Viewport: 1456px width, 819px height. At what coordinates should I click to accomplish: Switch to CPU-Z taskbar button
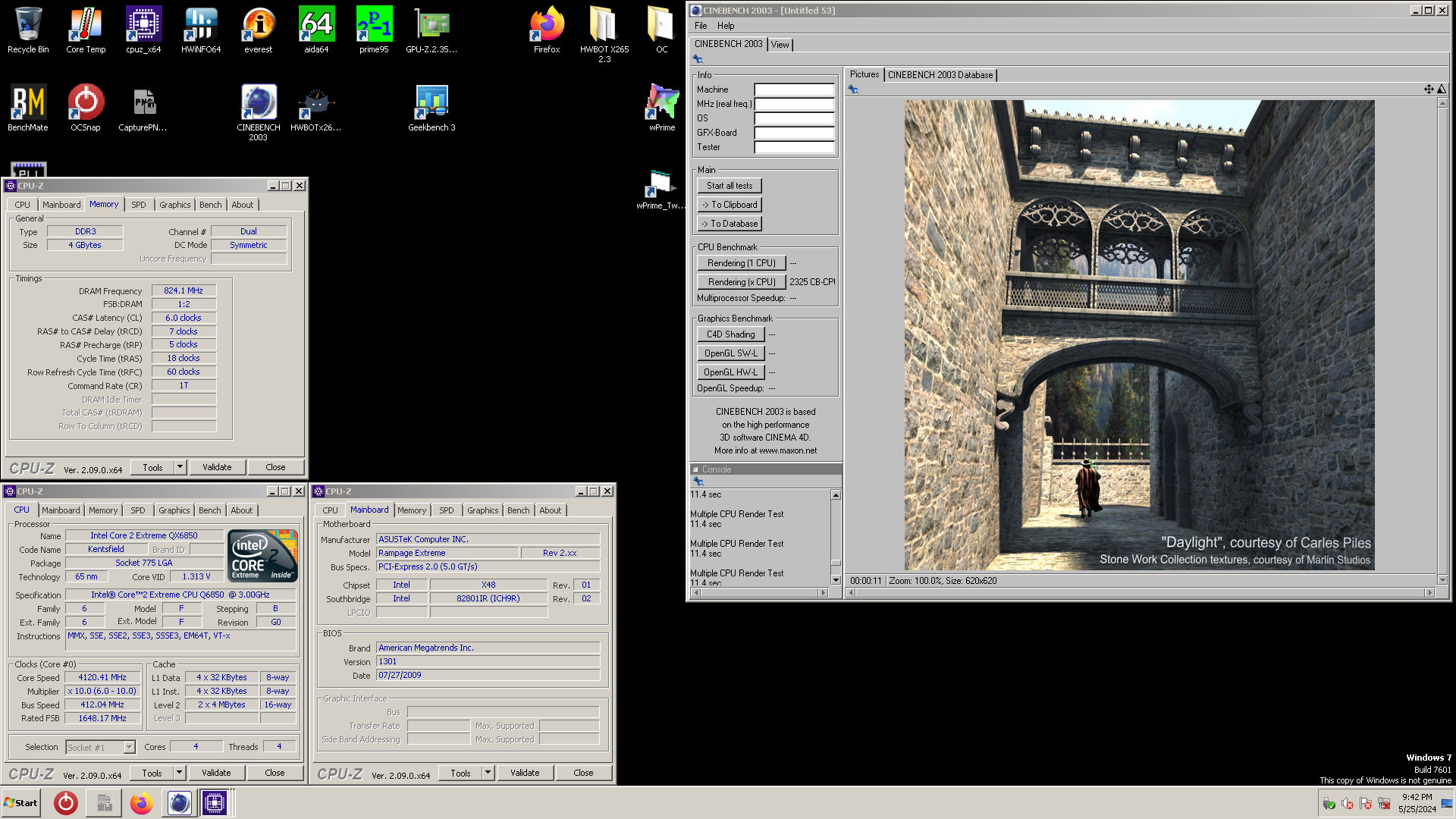click(x=215, y=803)
